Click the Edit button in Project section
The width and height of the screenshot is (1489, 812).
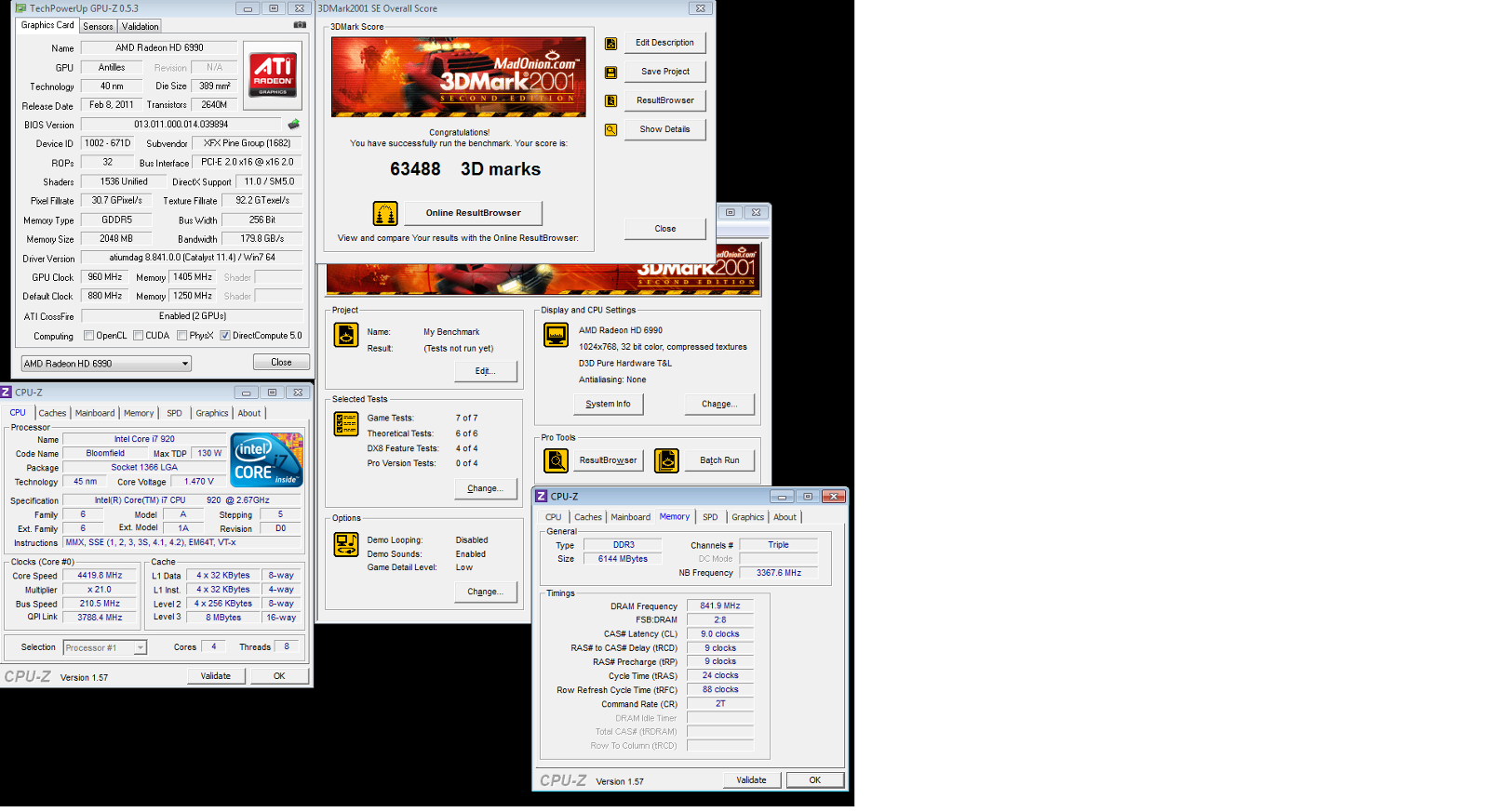(x=485, y=371)
